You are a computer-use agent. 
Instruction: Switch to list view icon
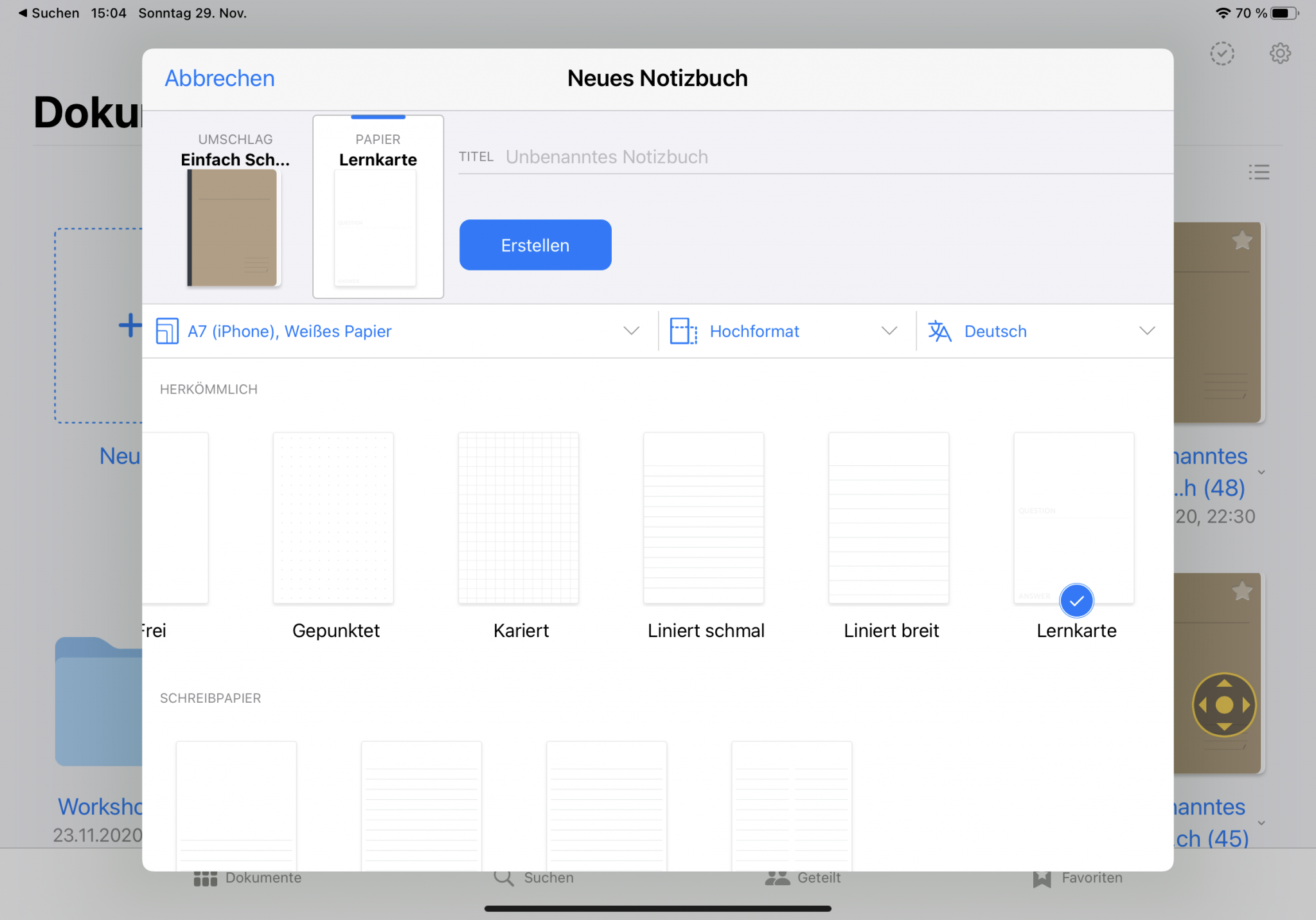[1259, 172]
